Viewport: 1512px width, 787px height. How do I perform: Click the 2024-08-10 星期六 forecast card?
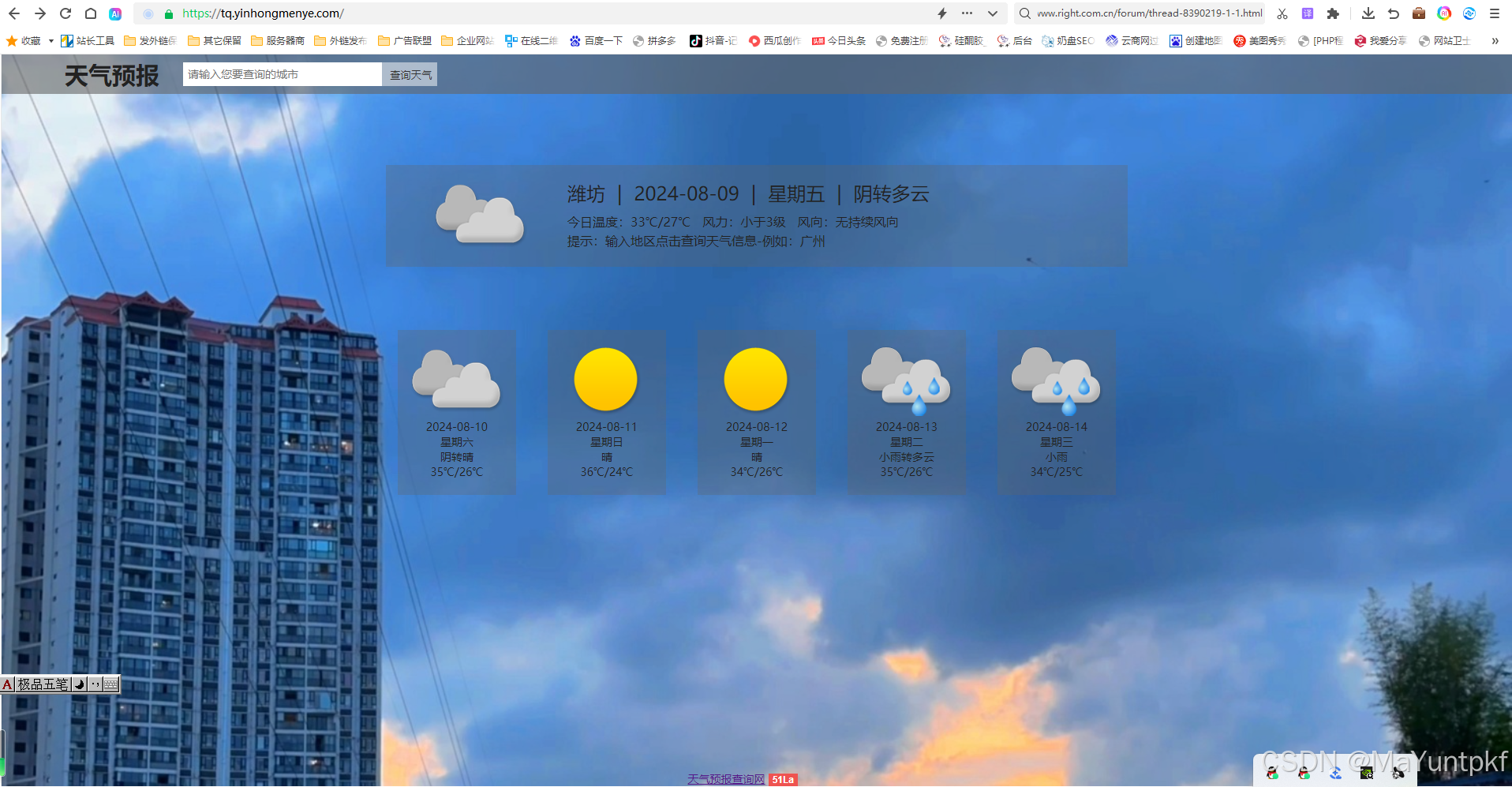pos(457,412)
